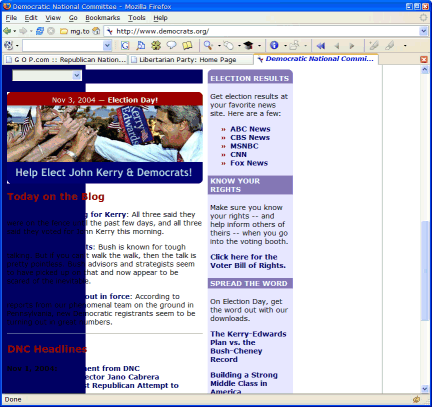Click the status bar icon at bottom right
Viewport: 432px width, 407px height.
pyautogui.click(x=416, y=399)
